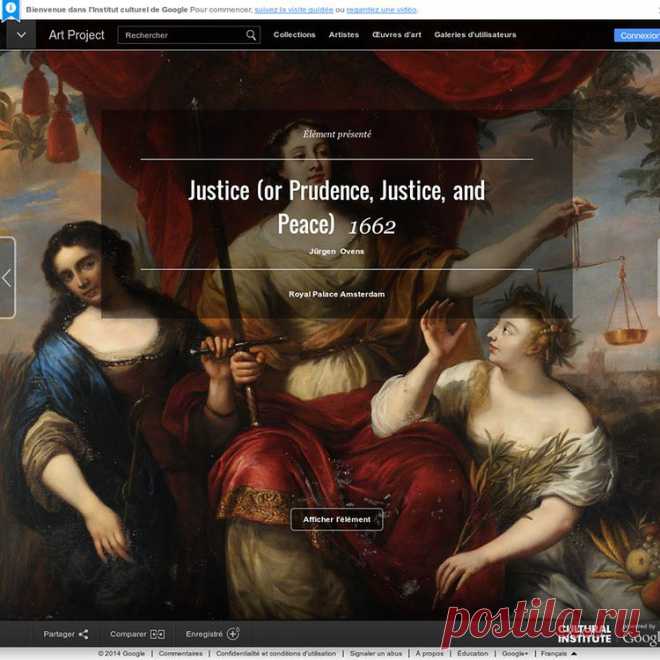The width and height of the screenshot is (660, 660).
Task: Open Royal Palace Amsterdam collection link
Action: pos(336,294)
